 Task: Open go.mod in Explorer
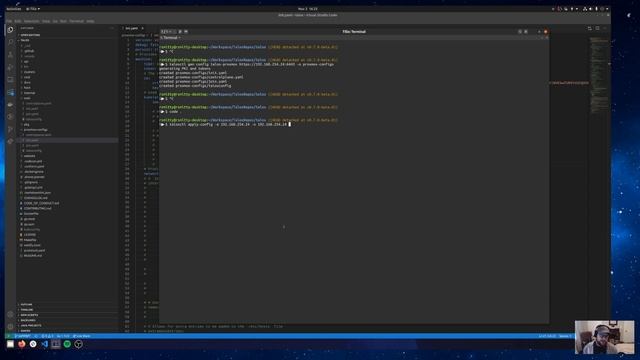point(29,219)
